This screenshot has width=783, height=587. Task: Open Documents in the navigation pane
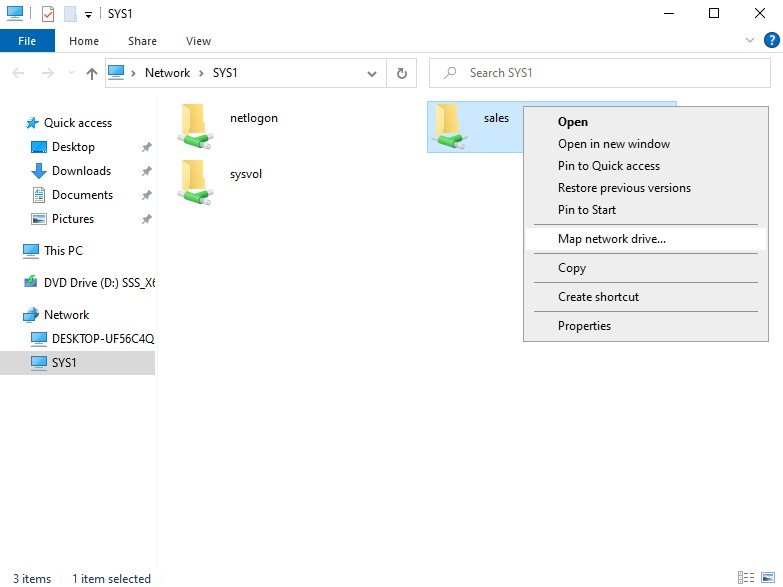[x=82, y=195]
